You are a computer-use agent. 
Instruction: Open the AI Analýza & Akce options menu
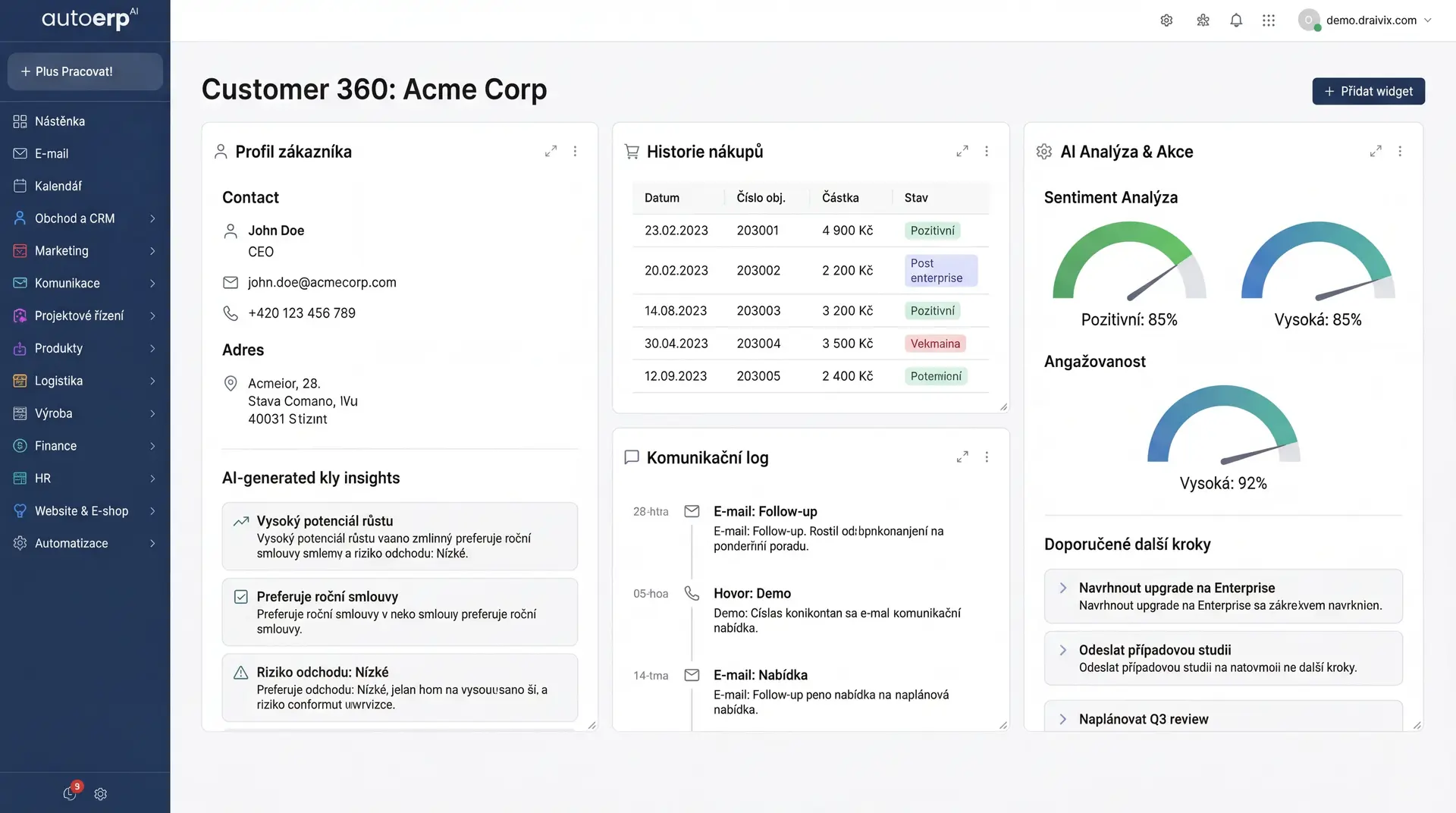point(1400,152)
